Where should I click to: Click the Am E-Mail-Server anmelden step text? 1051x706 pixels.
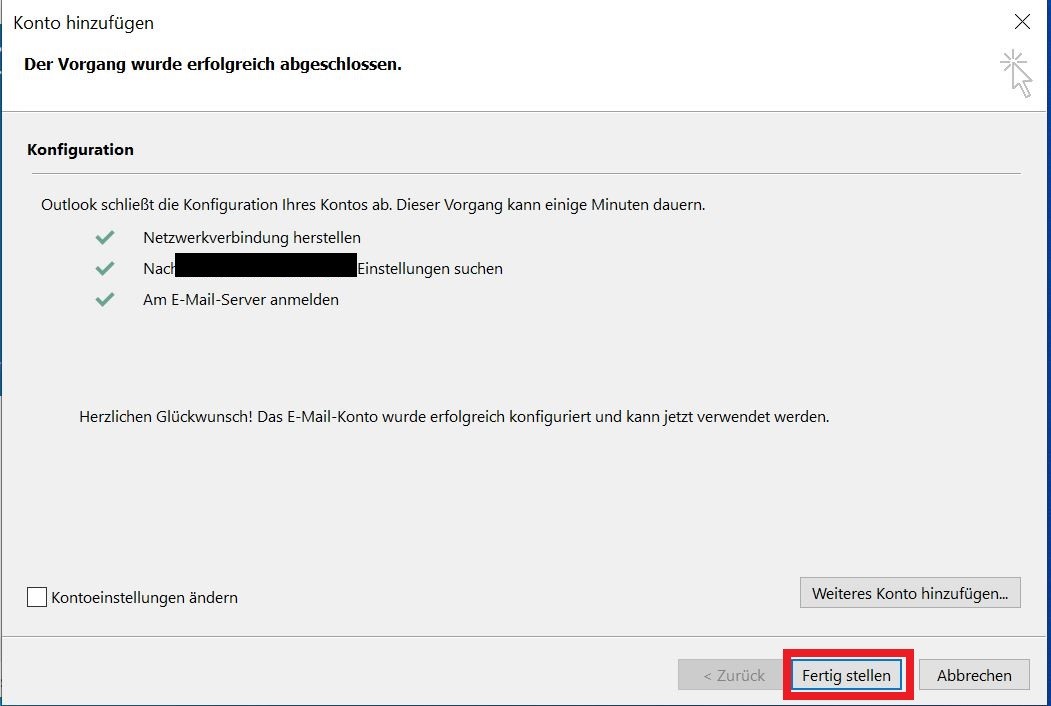tap(240, 299)
